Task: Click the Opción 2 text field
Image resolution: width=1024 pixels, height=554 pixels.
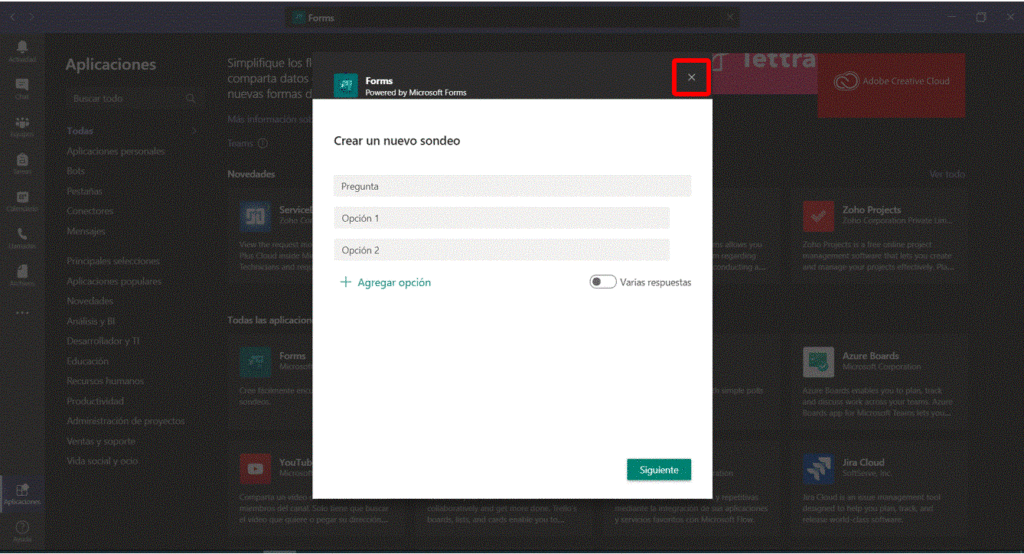Action: tap(501, 250)
